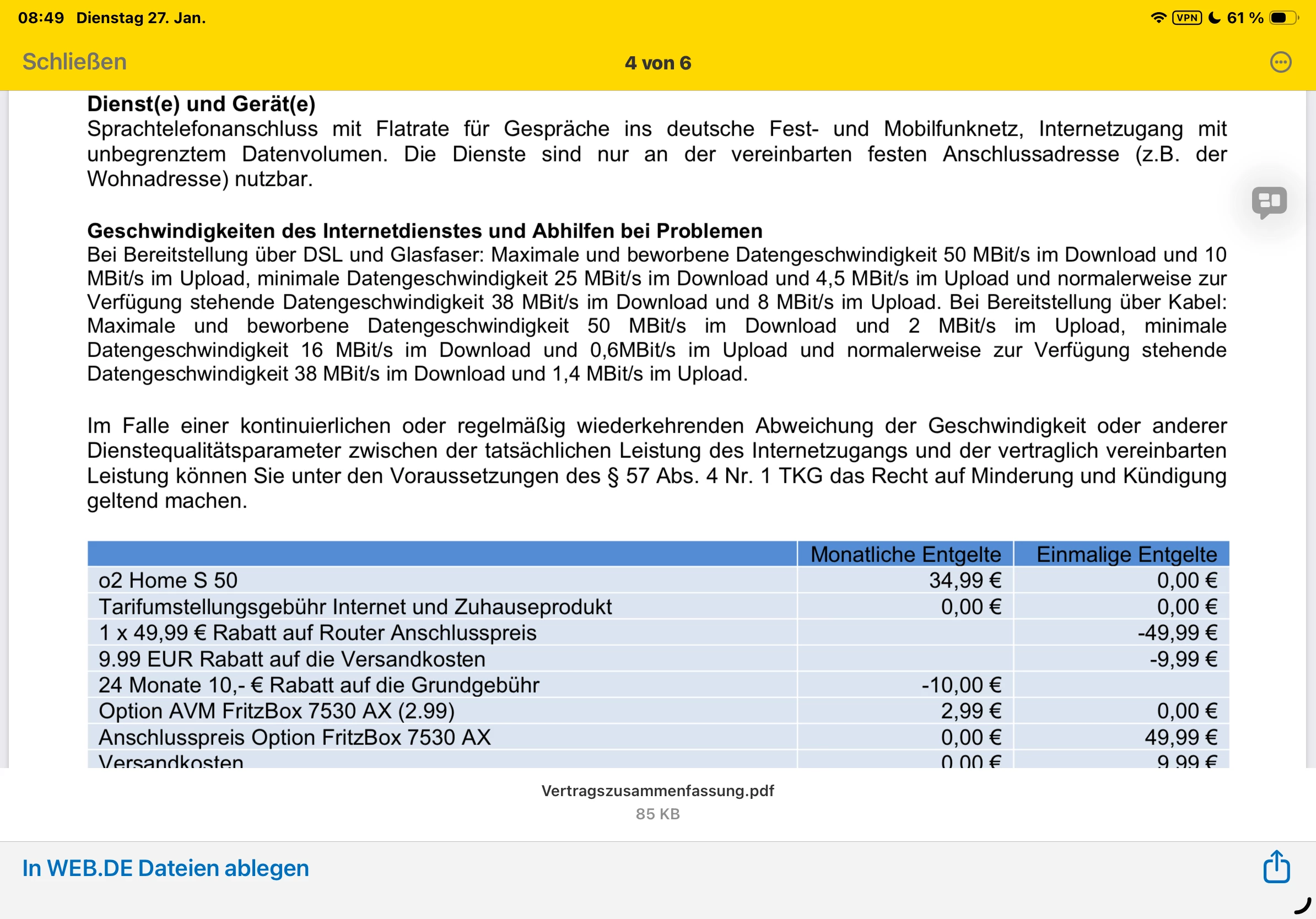Open the floating page thumbnails overlay button
The width and height of the screenshot is (1316, 919).
(x=1269, y=202)
